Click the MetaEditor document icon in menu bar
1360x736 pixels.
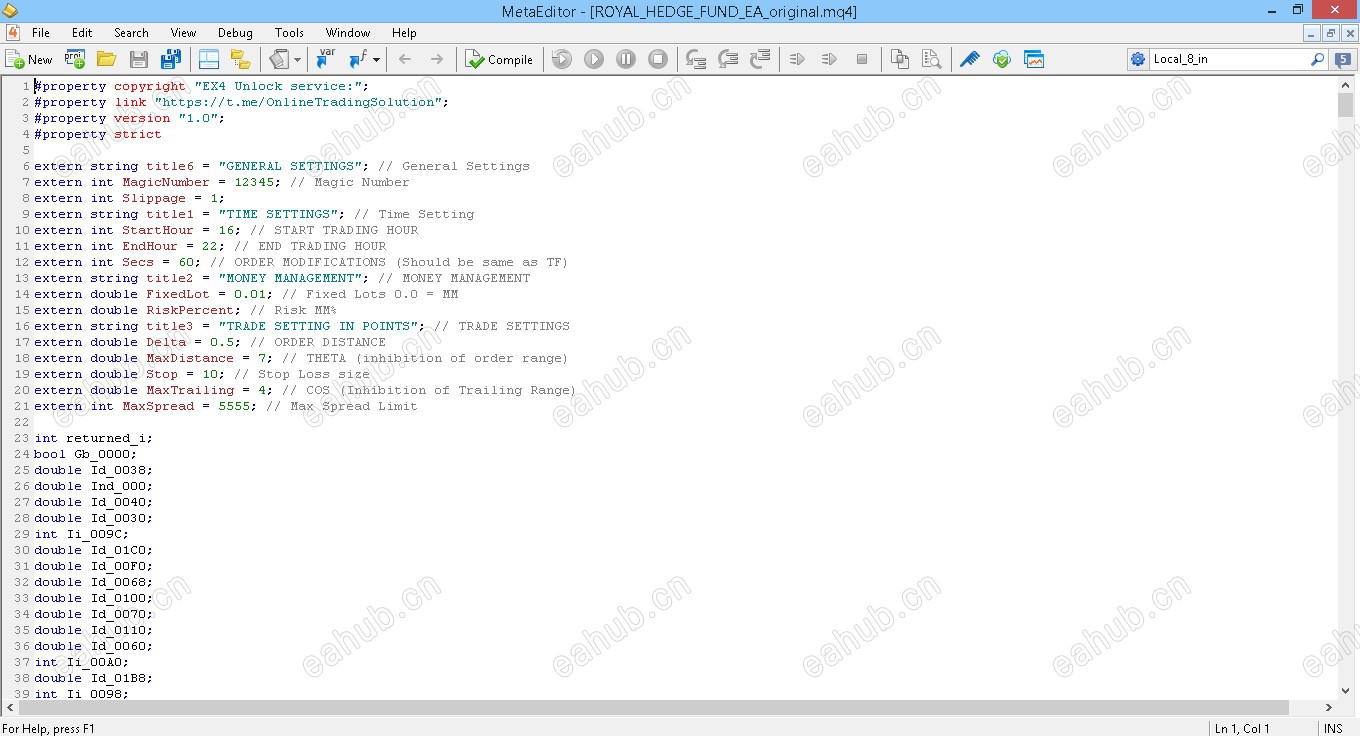click(x=12, y=33)
